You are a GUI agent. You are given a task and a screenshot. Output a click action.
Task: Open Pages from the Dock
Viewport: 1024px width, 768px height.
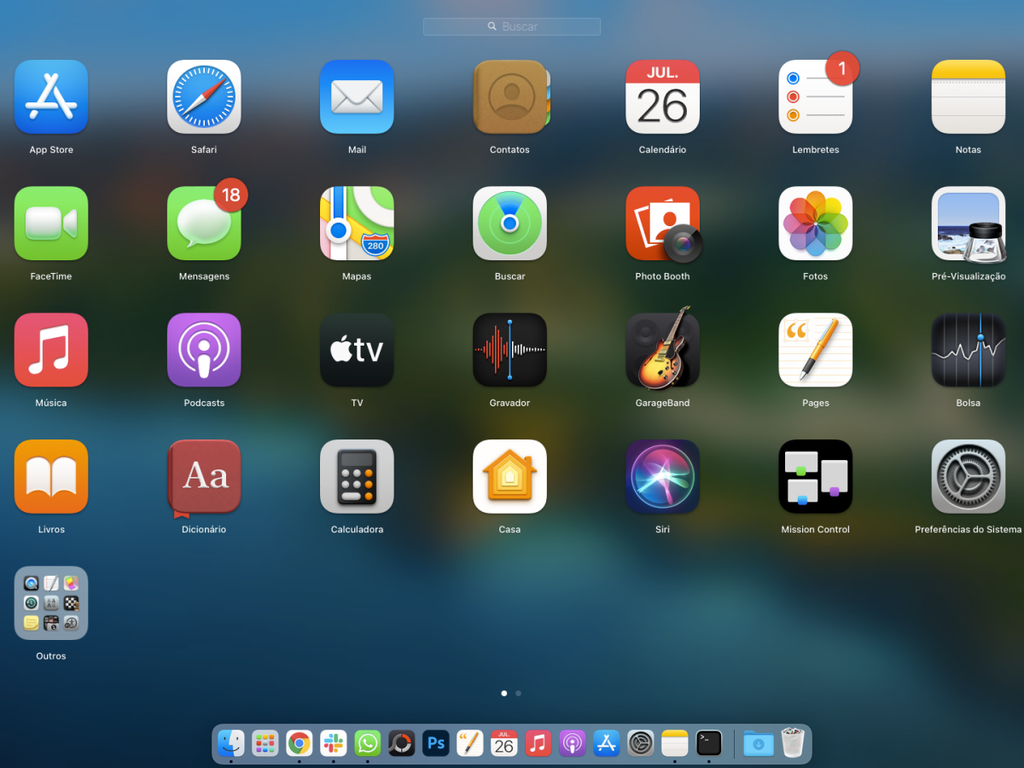click(470, 743)
